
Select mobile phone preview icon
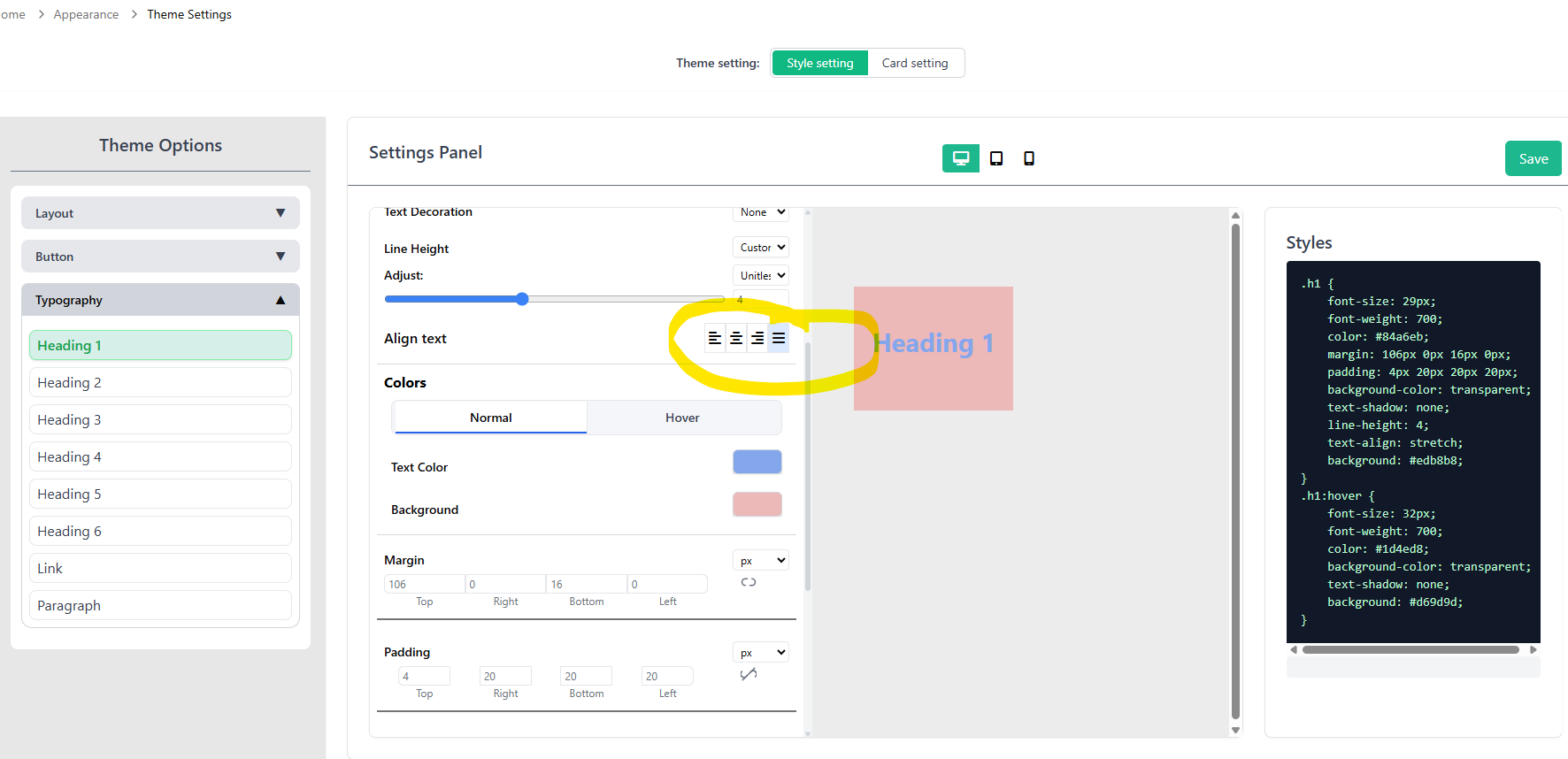[x=1029, y=158]
